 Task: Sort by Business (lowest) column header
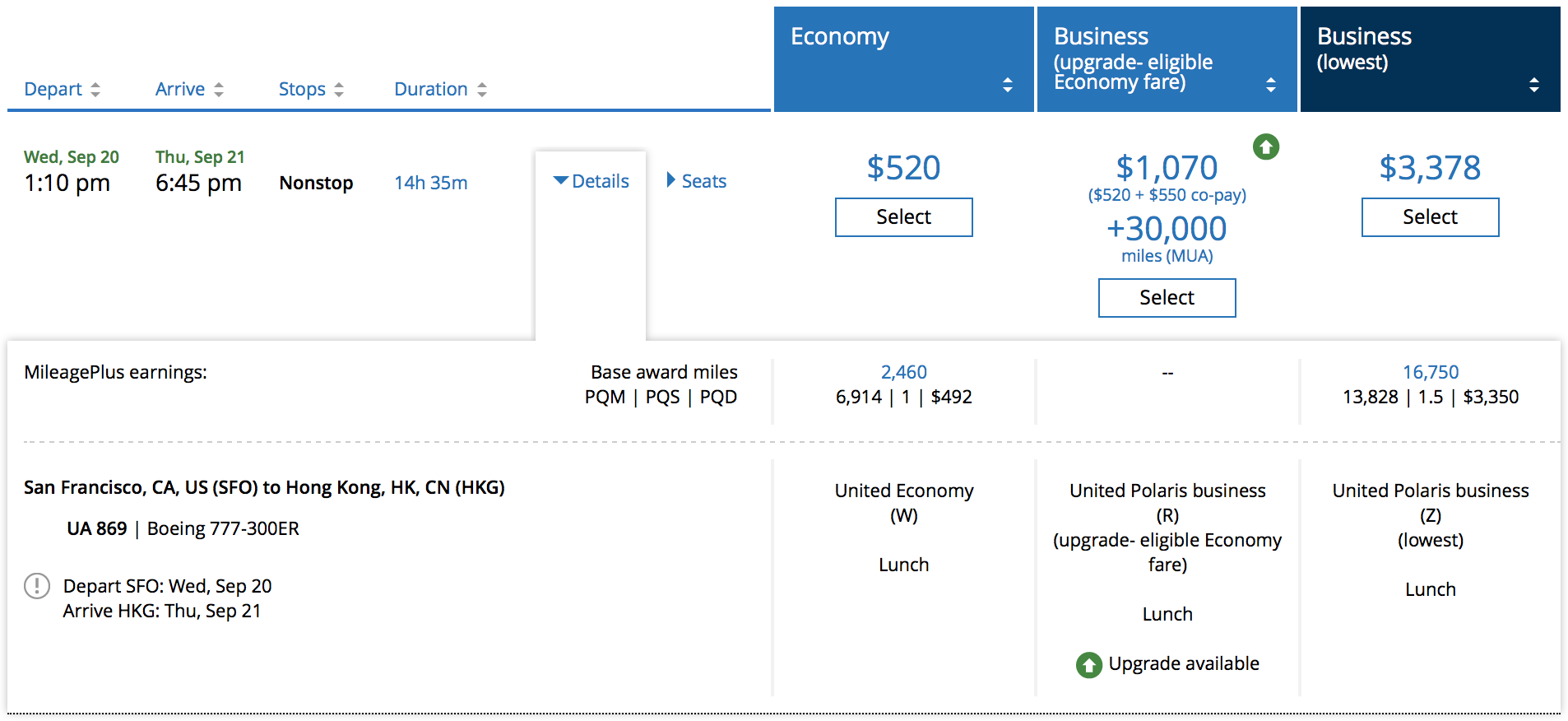pyautogui.click(x=1430, y=59)
